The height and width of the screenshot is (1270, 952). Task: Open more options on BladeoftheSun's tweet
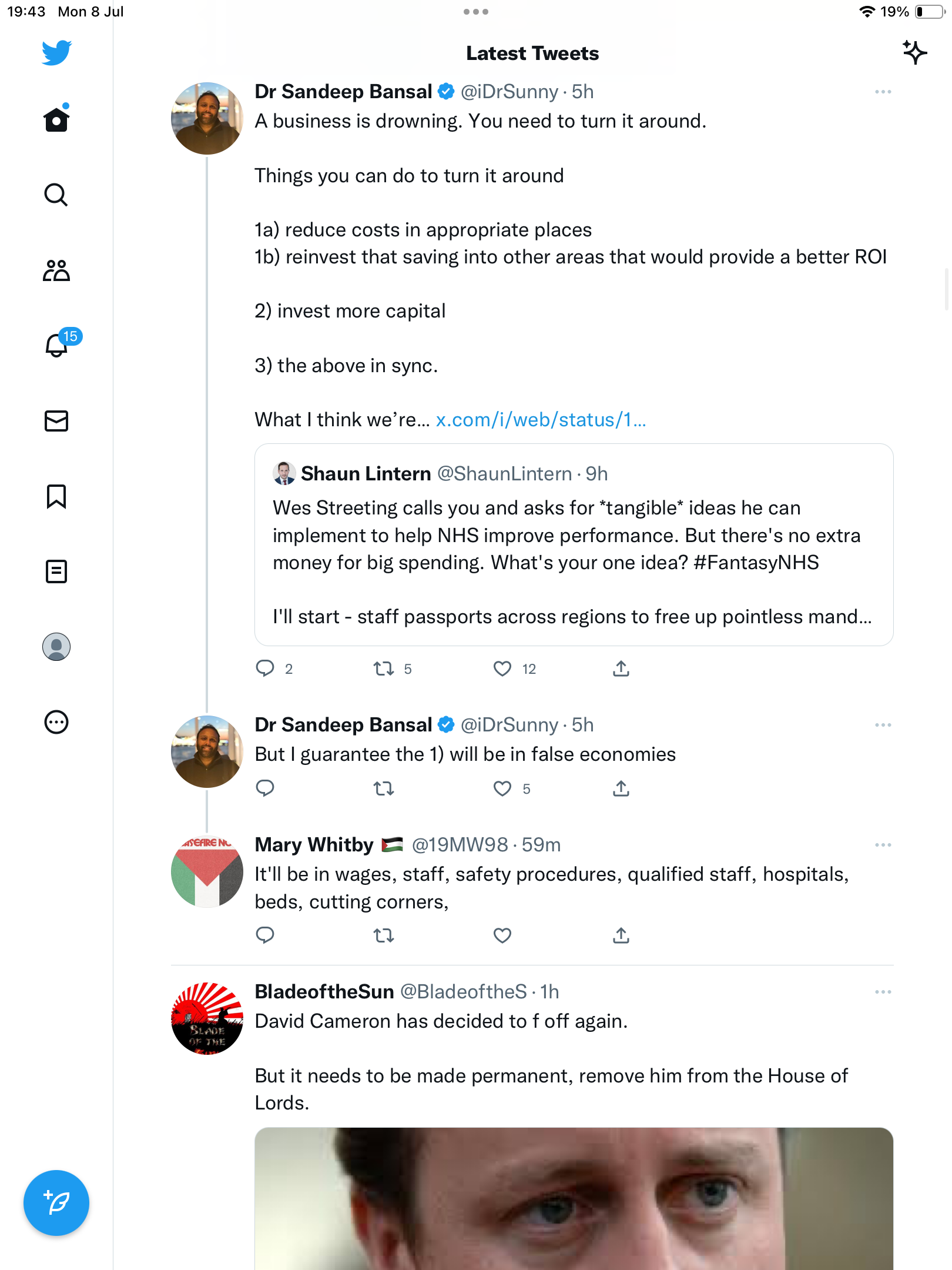(883, 992)
